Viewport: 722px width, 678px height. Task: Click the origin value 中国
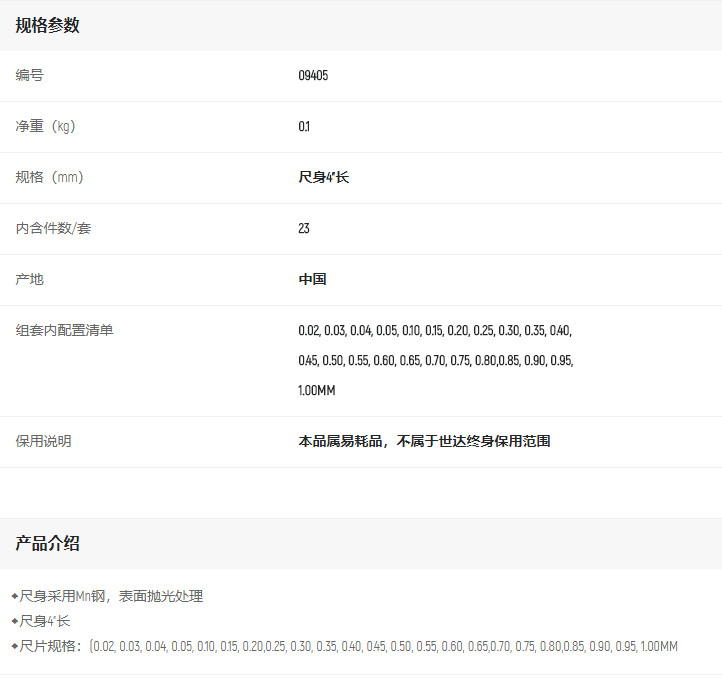(312, 280)
